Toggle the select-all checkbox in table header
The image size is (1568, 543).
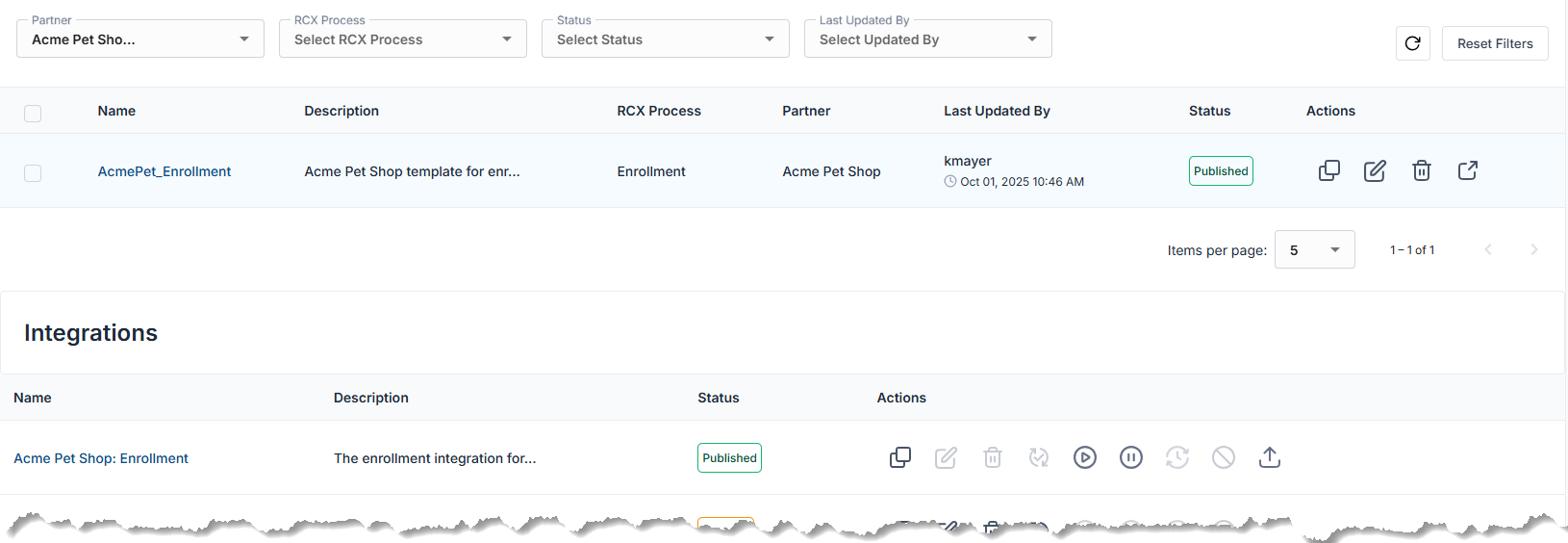[x=33, y=113]
